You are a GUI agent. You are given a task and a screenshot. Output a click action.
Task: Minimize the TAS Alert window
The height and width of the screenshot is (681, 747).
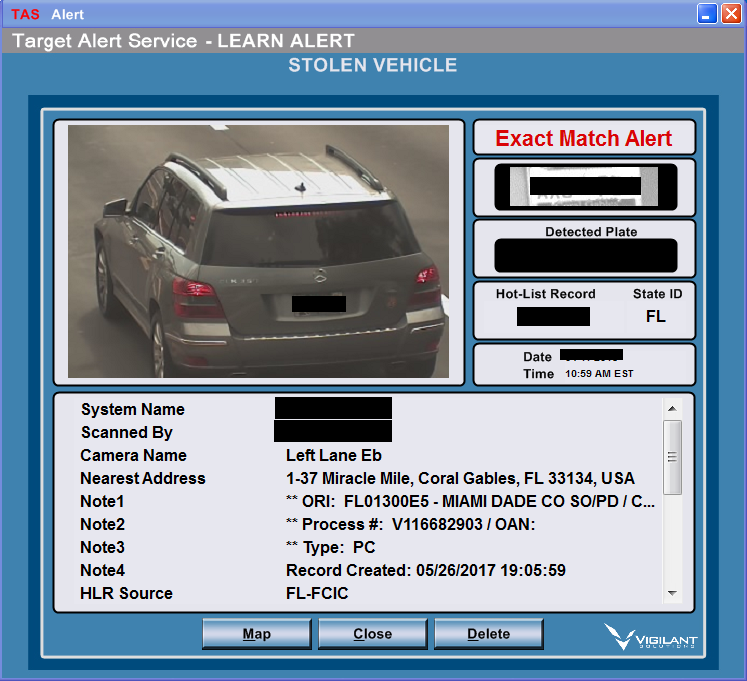[x=706, y=14]
